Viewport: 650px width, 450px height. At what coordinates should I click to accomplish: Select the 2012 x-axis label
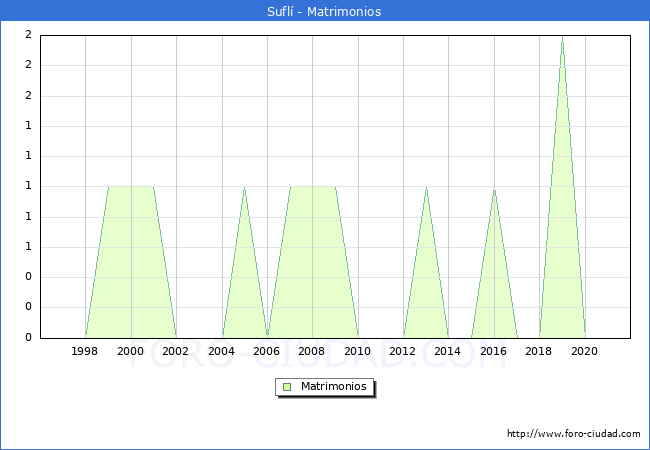(x=403, y=351)
